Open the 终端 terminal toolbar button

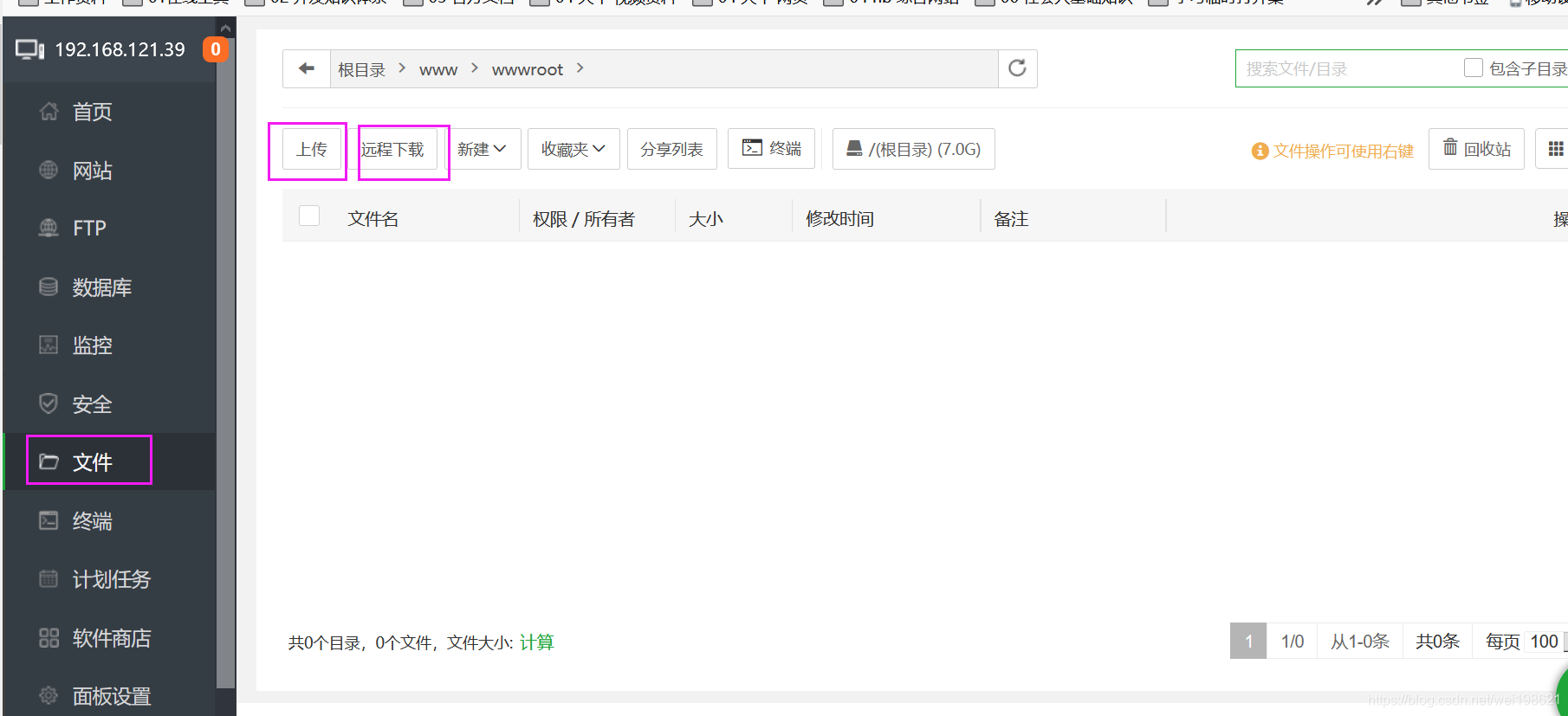coord(771,149)
